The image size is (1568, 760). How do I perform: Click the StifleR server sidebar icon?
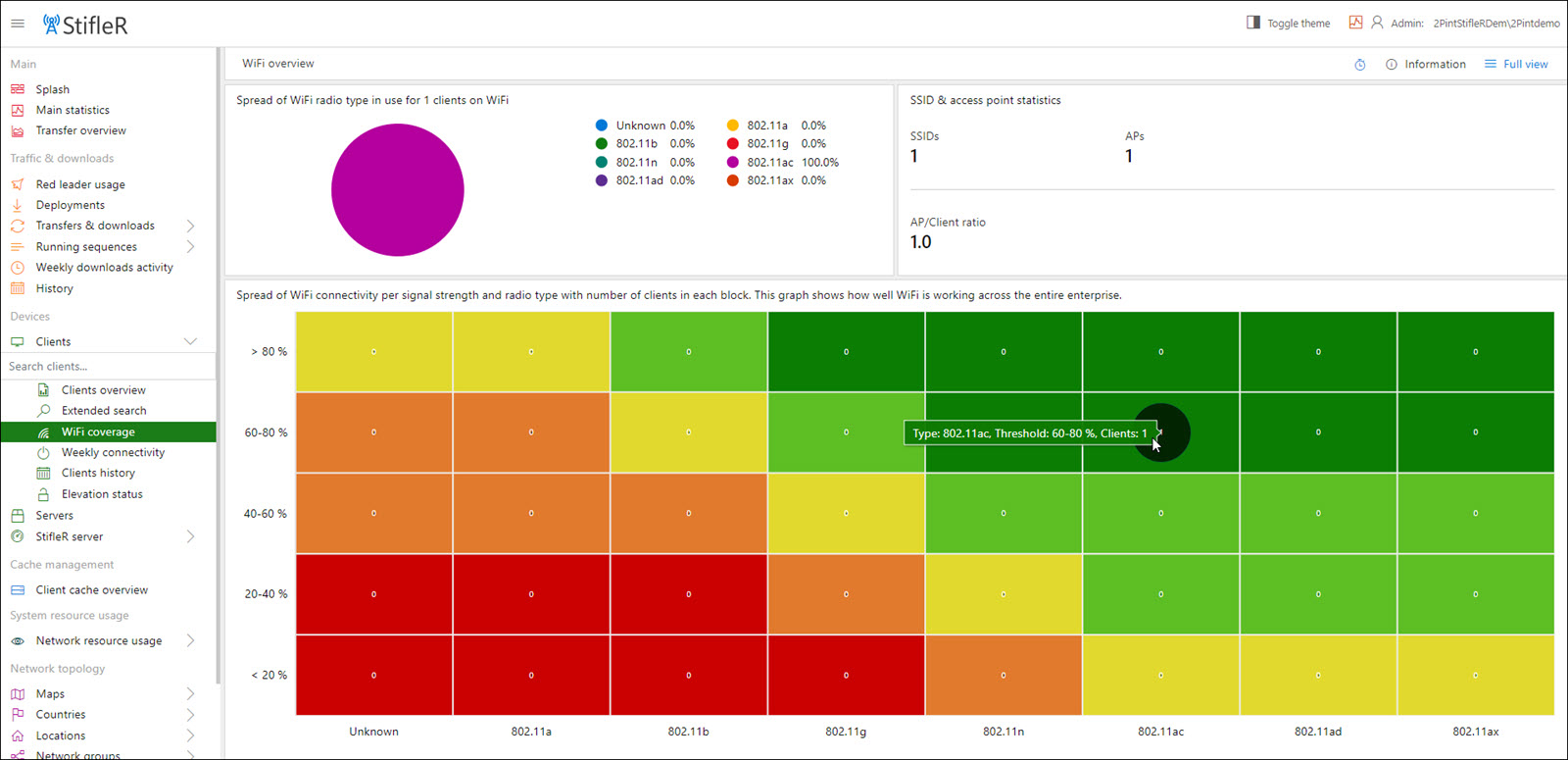[18, 536]
